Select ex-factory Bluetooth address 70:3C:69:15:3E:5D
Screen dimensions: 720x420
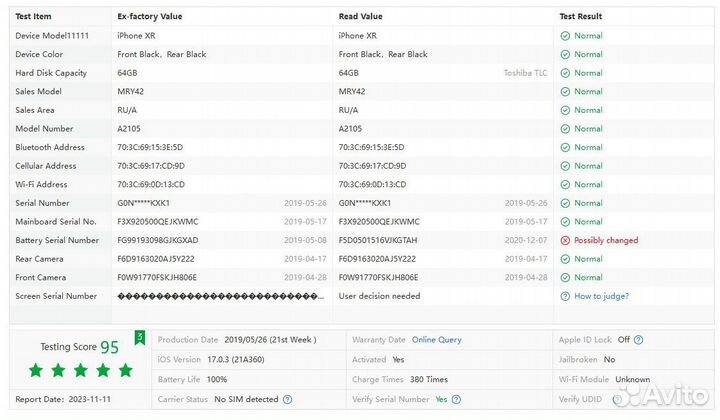150,147
